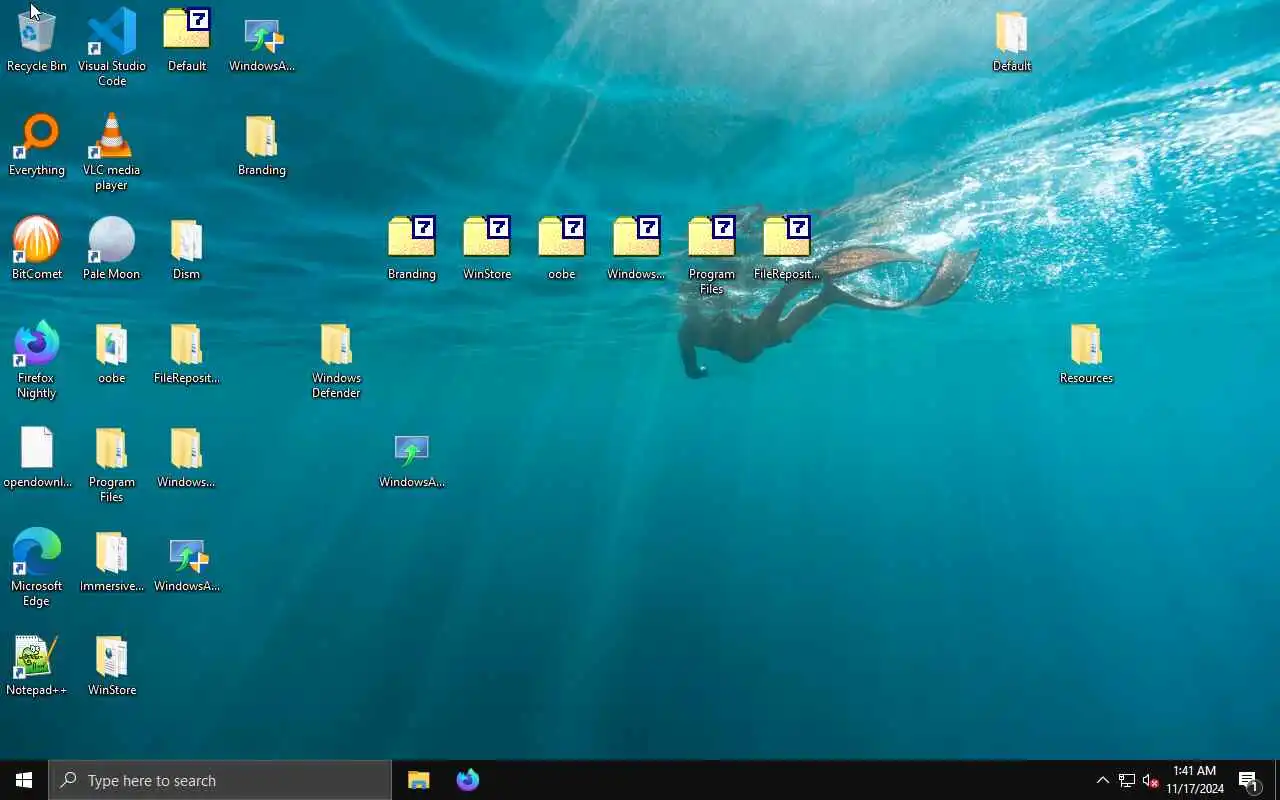The image size is (1280, 800).
Task: Select the plain FileReposit... folder
Action: [x=187, y=352]
